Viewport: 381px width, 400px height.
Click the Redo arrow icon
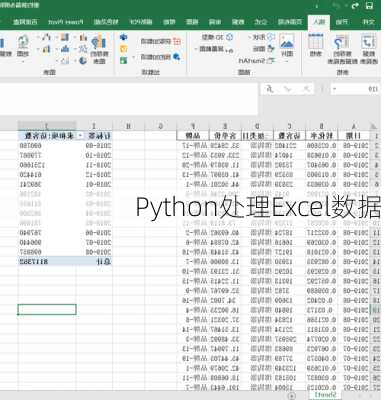tap(355, 6)
